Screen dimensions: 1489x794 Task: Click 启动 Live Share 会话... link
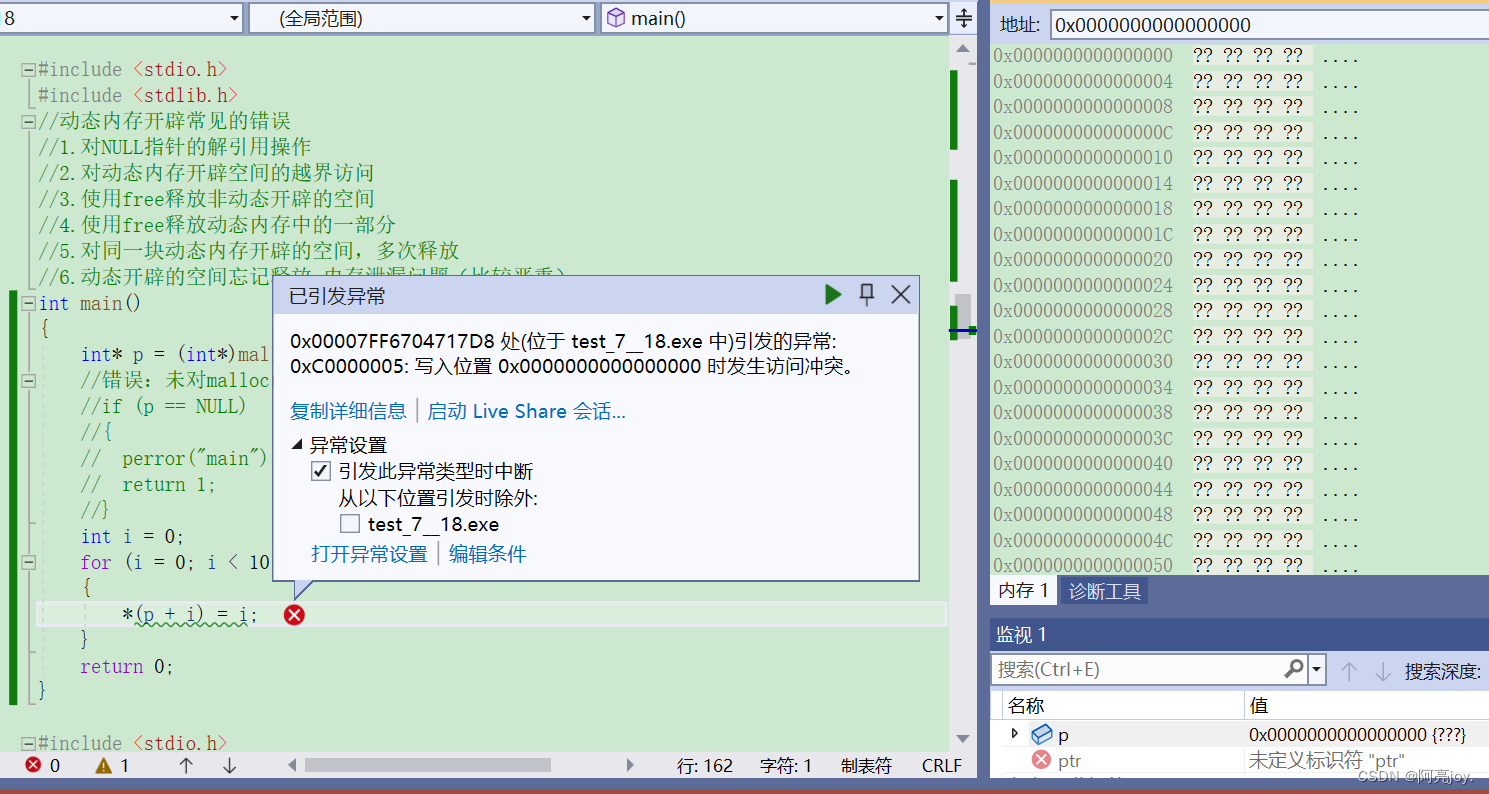(x=527, y=411)
